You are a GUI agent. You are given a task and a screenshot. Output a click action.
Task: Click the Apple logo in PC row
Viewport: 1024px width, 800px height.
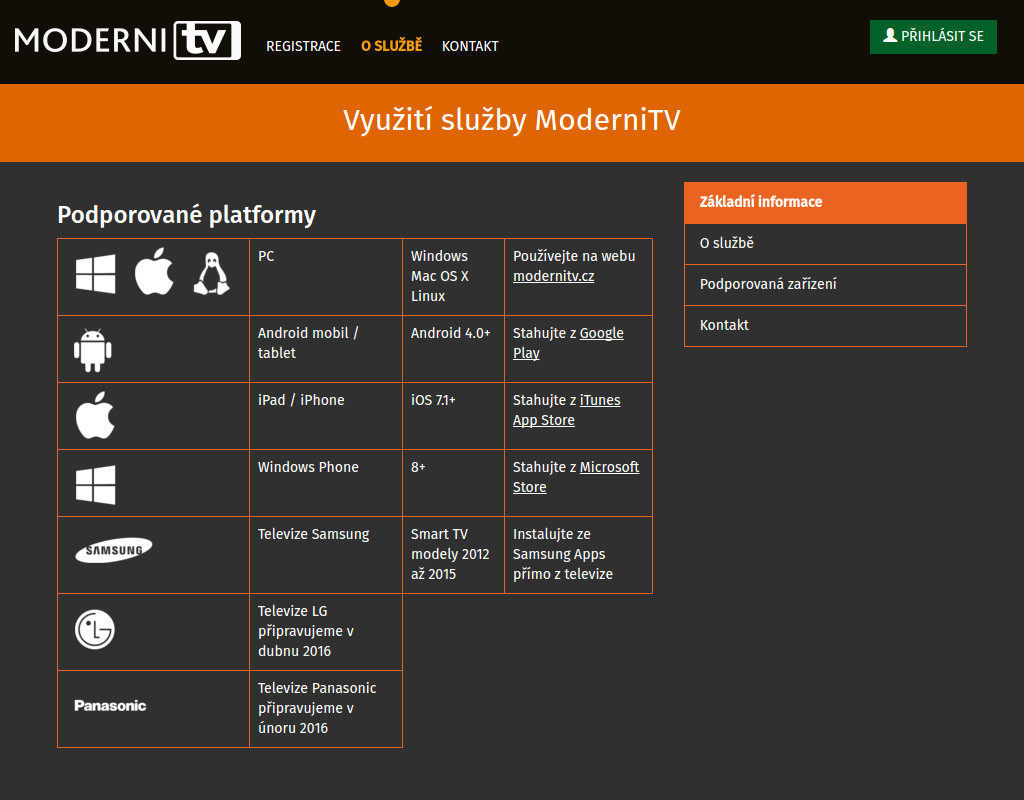tap(154, 271)
